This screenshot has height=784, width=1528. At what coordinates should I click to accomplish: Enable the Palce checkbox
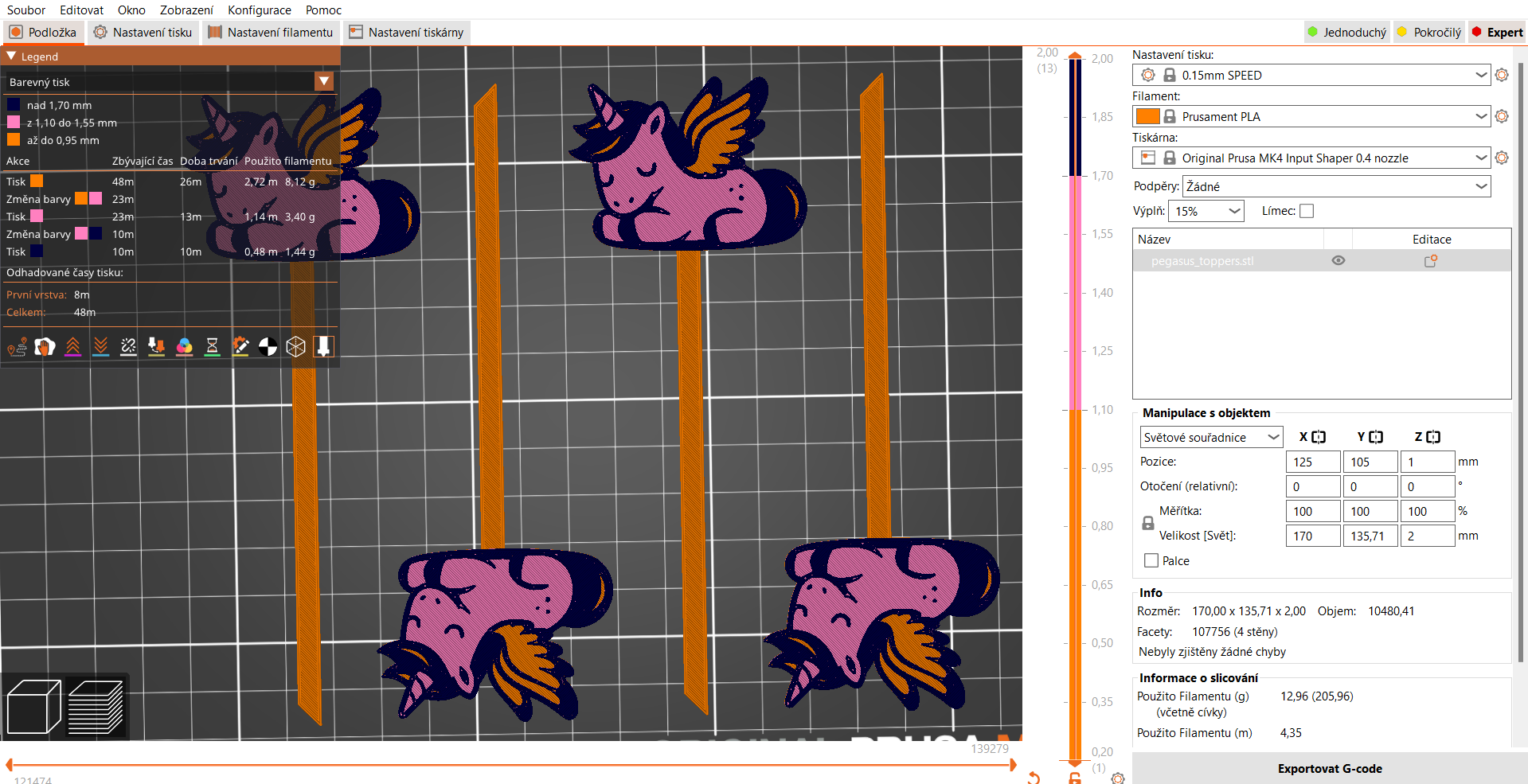pos(1151,560)
